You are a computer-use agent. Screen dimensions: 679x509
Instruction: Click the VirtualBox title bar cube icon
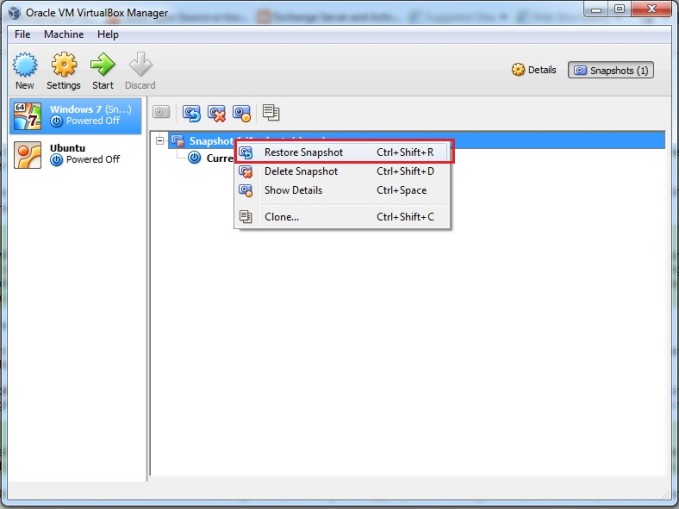coord(14,13)
